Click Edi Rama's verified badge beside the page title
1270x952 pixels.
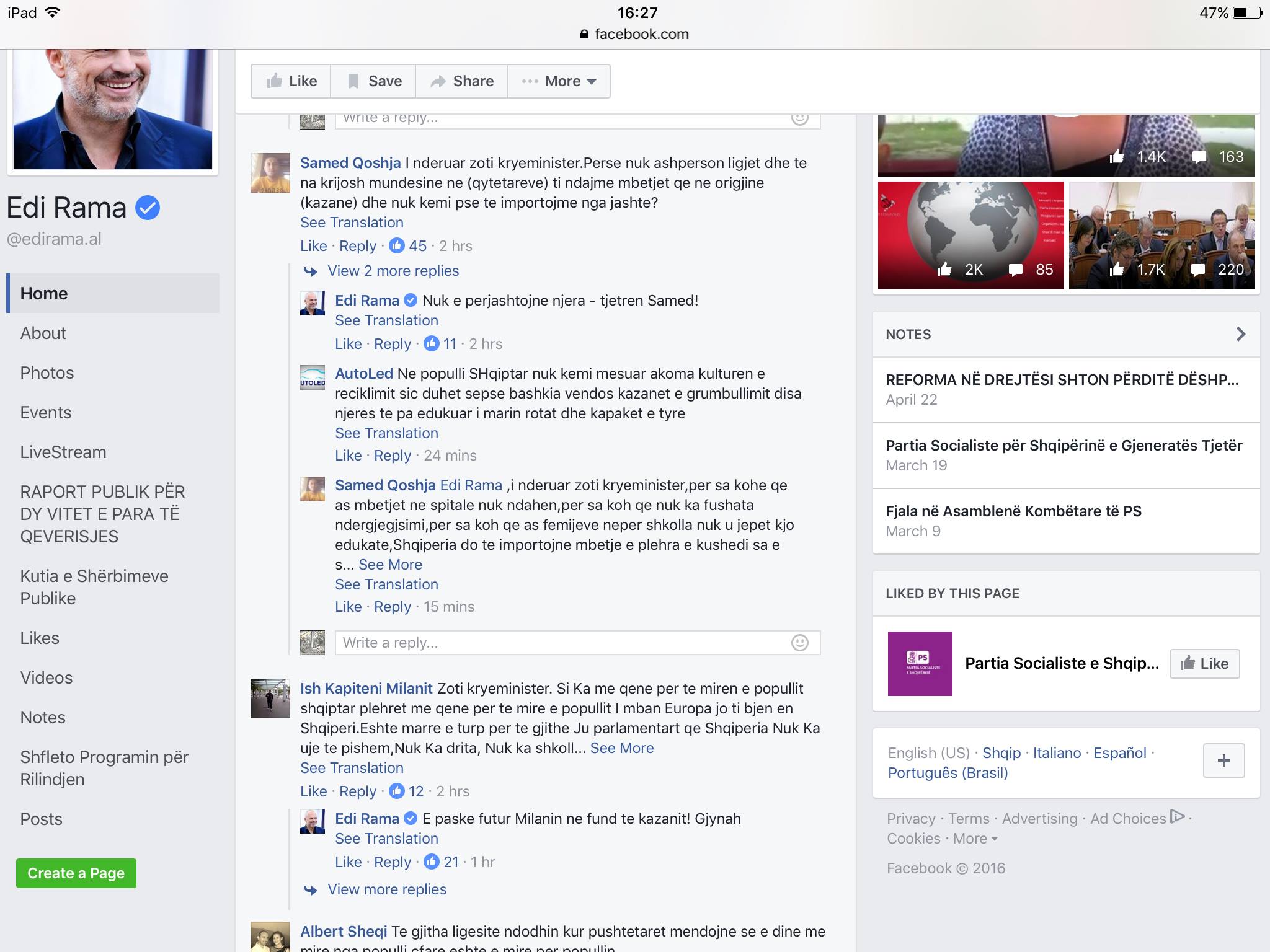pyautogui.click(x=148, y=208)
